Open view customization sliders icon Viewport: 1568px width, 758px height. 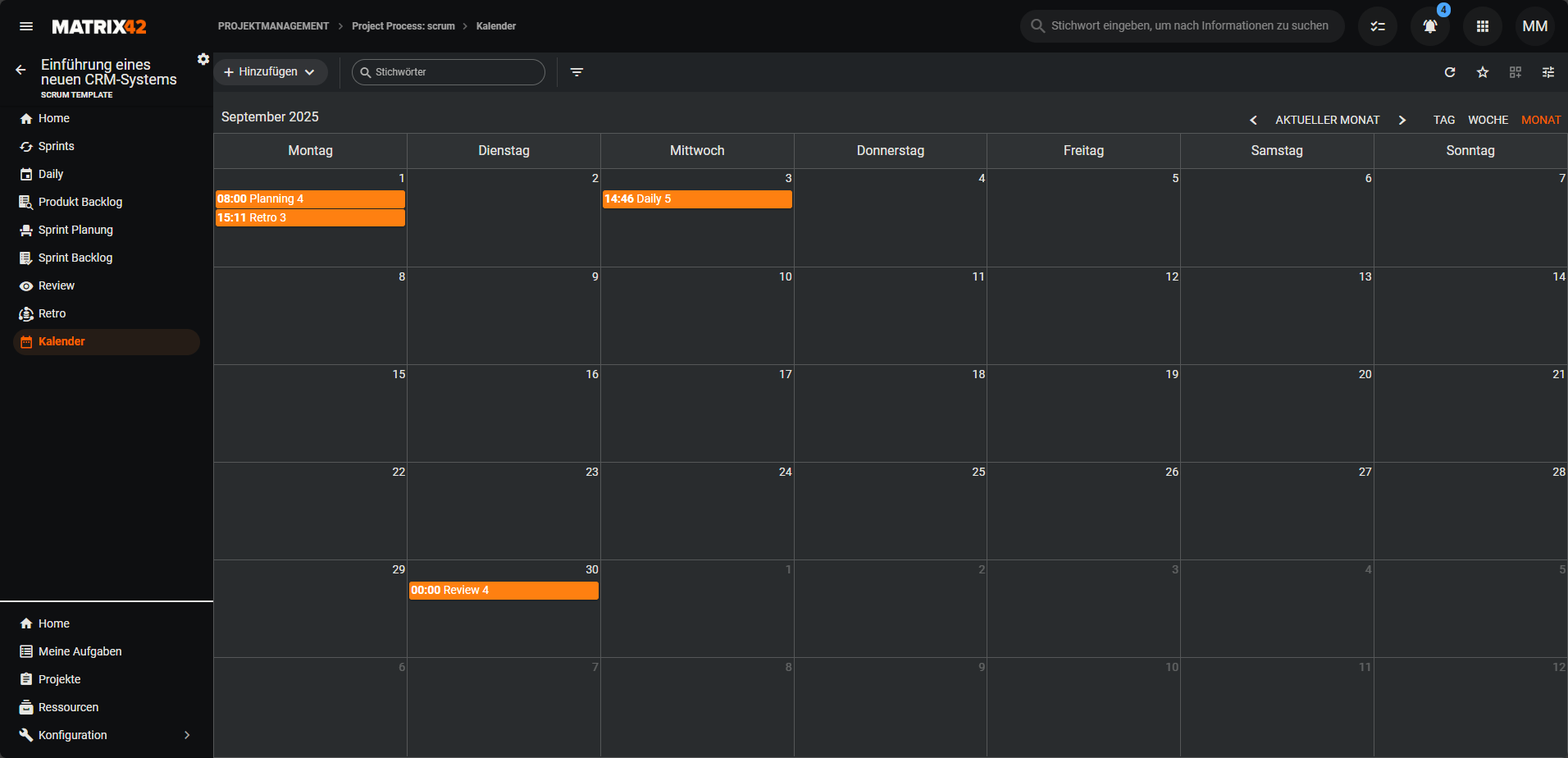1547,72
